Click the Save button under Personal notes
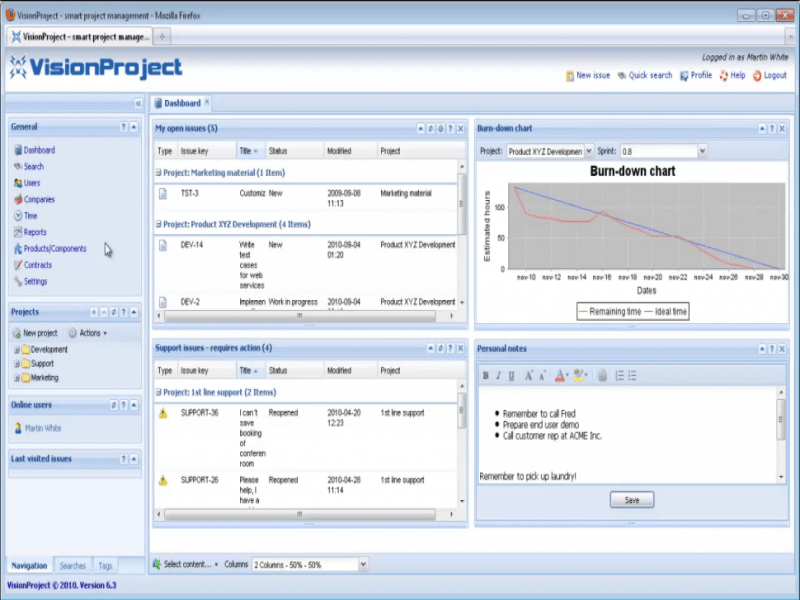Viewport: 800px width, 600px height. click(x=631, y=500)
